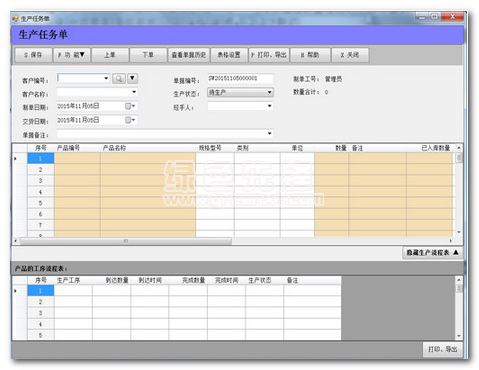
Task: Click the 完成数量 column header
Action: point(188,280)
